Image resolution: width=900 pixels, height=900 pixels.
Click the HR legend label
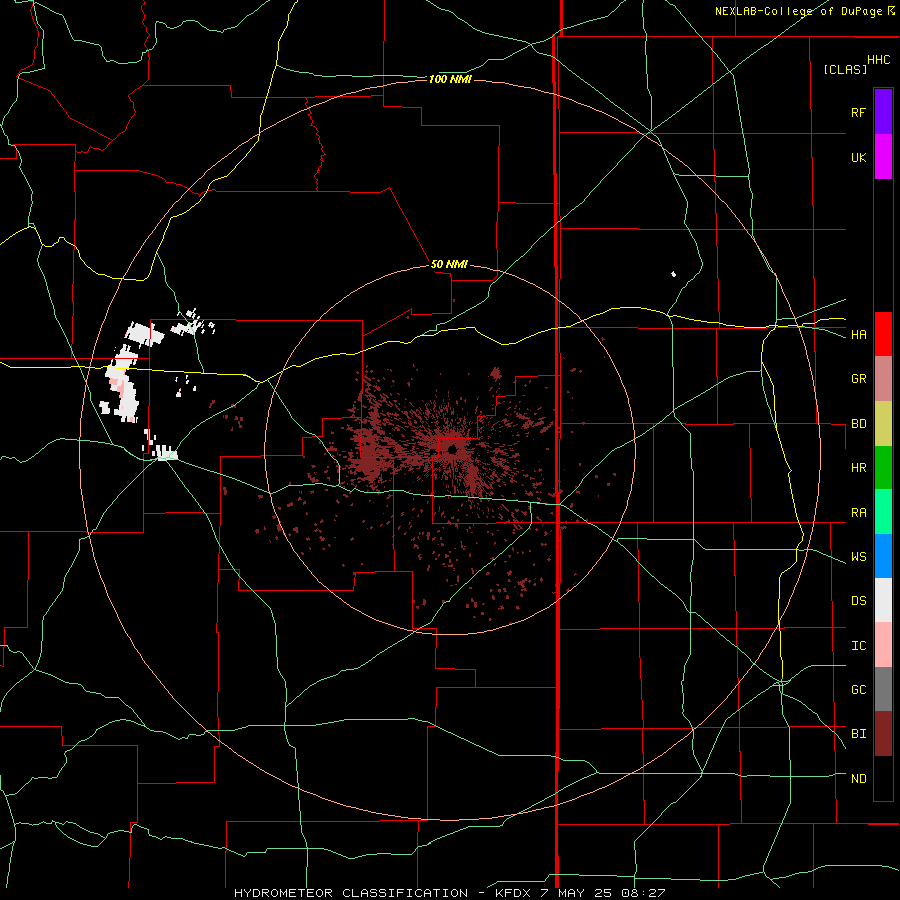click(858, 468)
